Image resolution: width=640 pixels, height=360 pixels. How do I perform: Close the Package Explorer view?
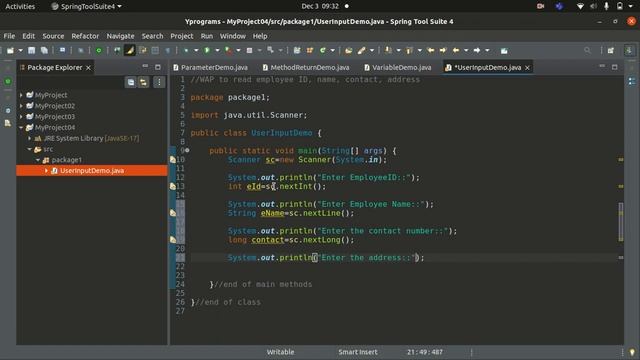pos(88,68)
